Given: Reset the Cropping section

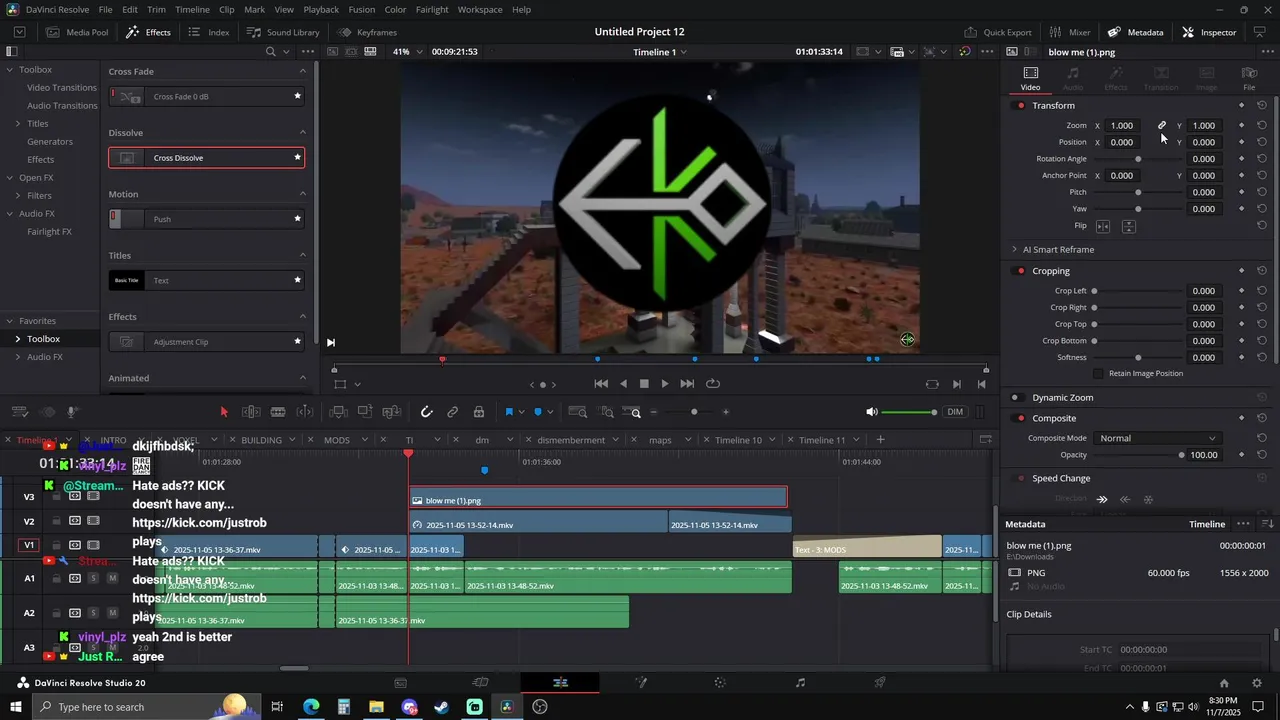Looking at the screenshot, I should tap(1262, 271).
